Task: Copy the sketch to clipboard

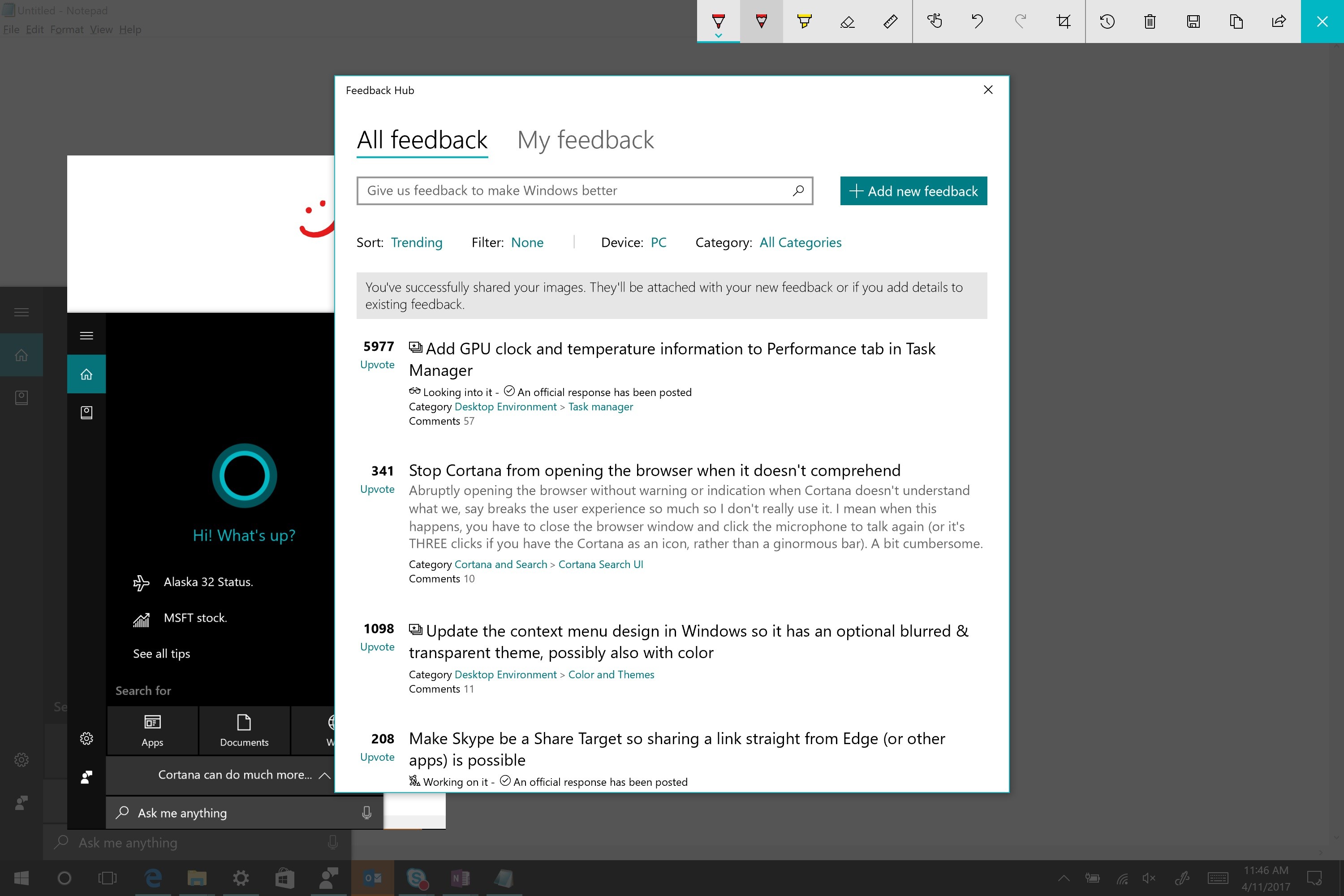Action: tap(1236, 22)
